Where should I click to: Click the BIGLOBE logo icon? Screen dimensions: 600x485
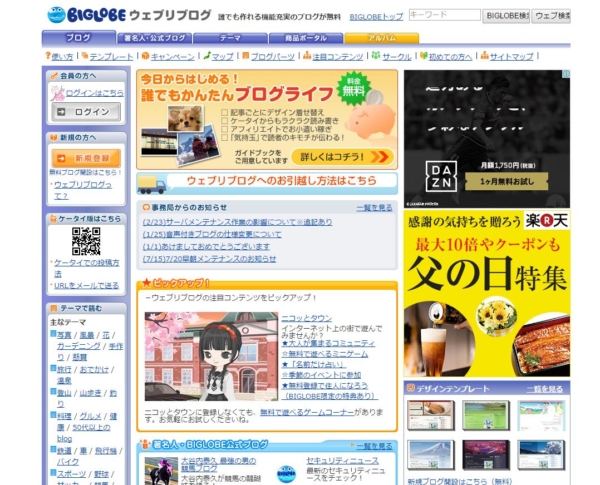point(56,15)
